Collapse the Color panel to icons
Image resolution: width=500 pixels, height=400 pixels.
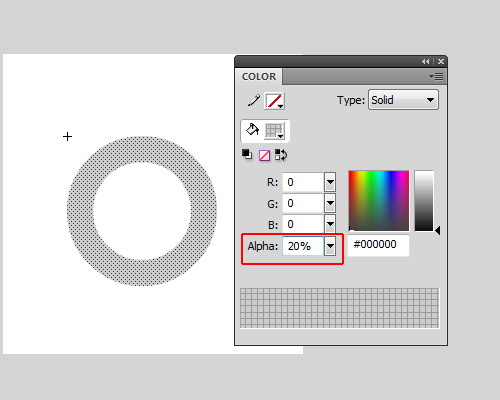[425, 61]
